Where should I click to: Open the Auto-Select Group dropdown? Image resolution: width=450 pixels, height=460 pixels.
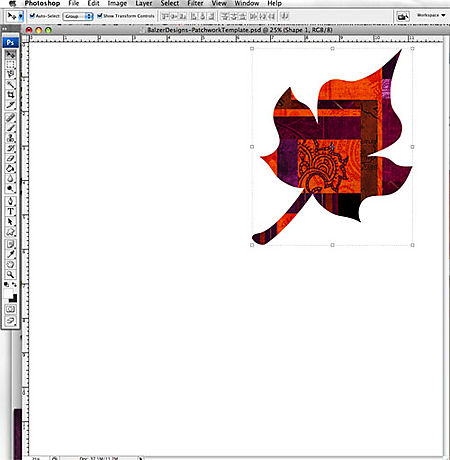78,16
